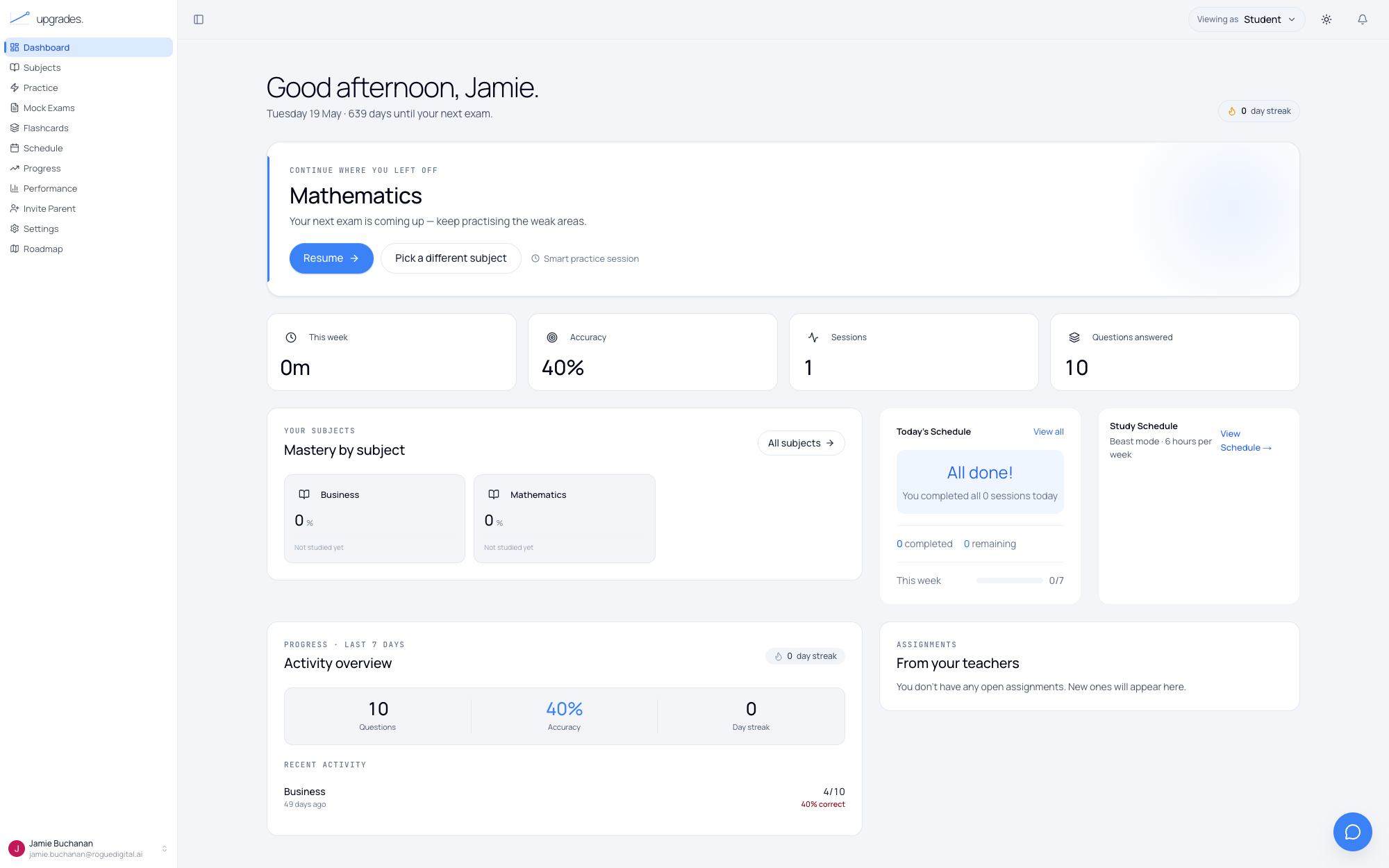Image resolution: width=1389 pixels, height=868 pixels.
Task: Click the flame icon in Activity overview streak badge
Action: 779,656
